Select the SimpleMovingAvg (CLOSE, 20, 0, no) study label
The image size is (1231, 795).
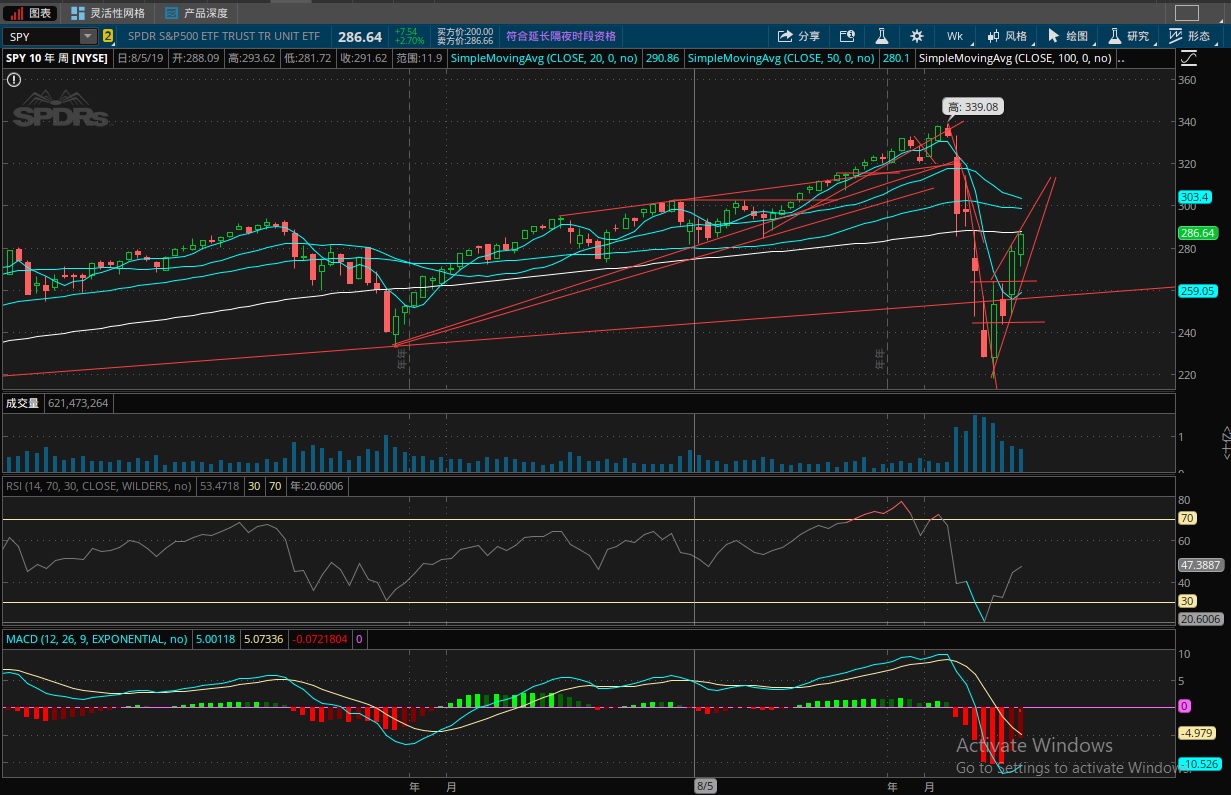click(x=546, y=58)
